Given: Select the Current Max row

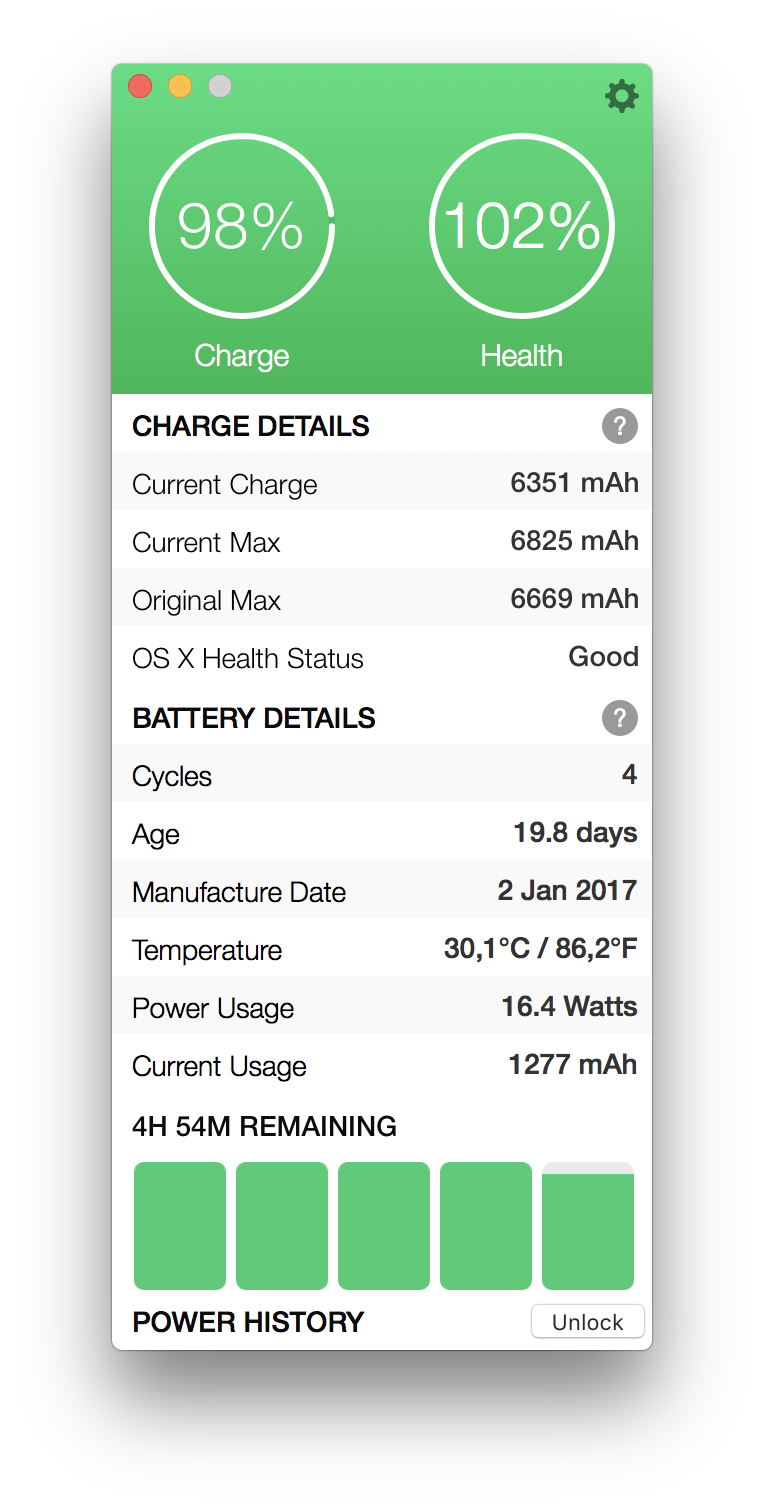Looking at the screenshot, I should click(x=382, y=542).
